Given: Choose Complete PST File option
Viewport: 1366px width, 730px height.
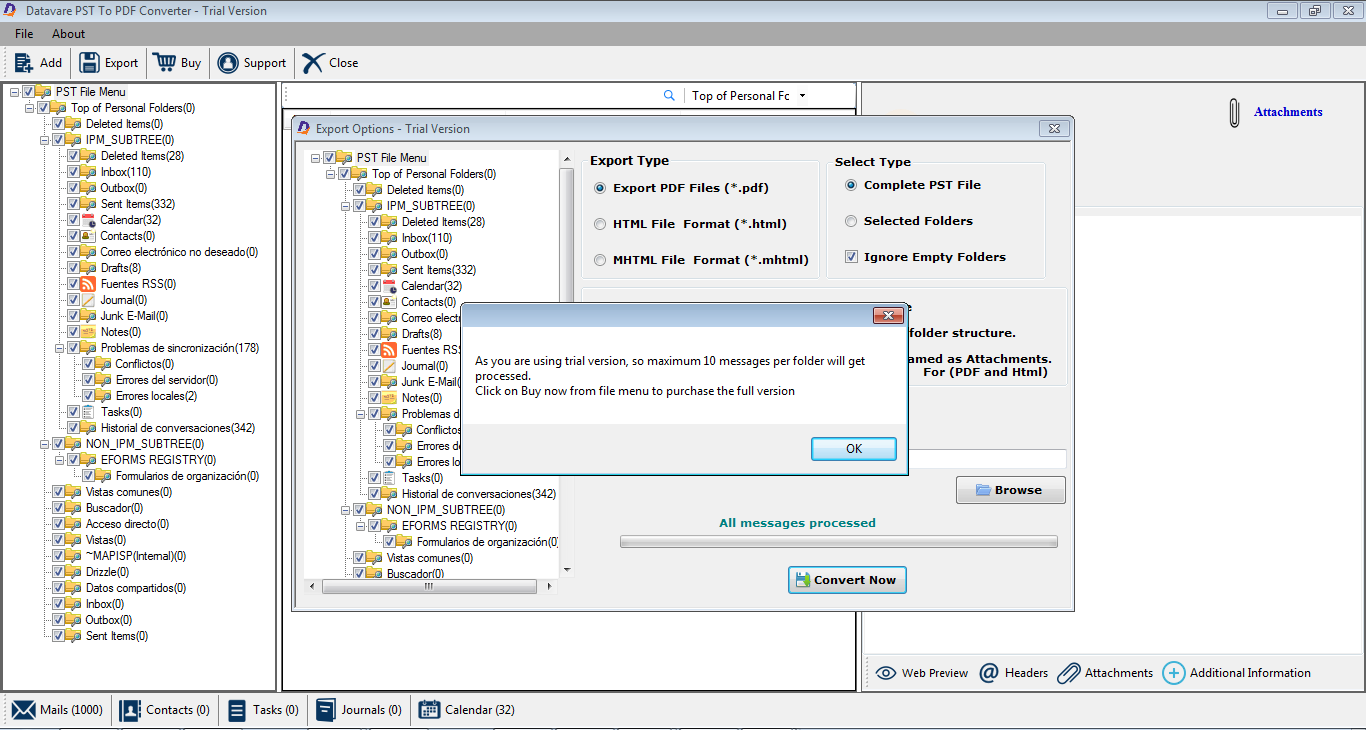Looking at the screenshot, I should 851,185.
